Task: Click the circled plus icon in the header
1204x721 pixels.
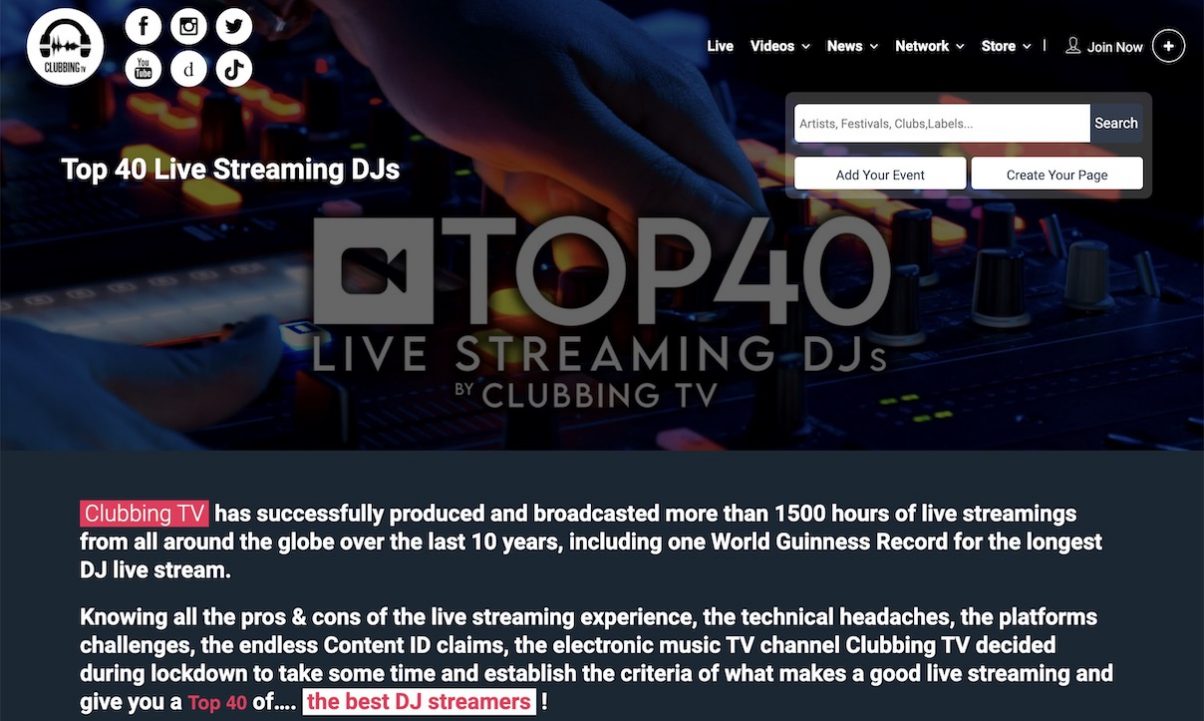Action: point(1167,46)
